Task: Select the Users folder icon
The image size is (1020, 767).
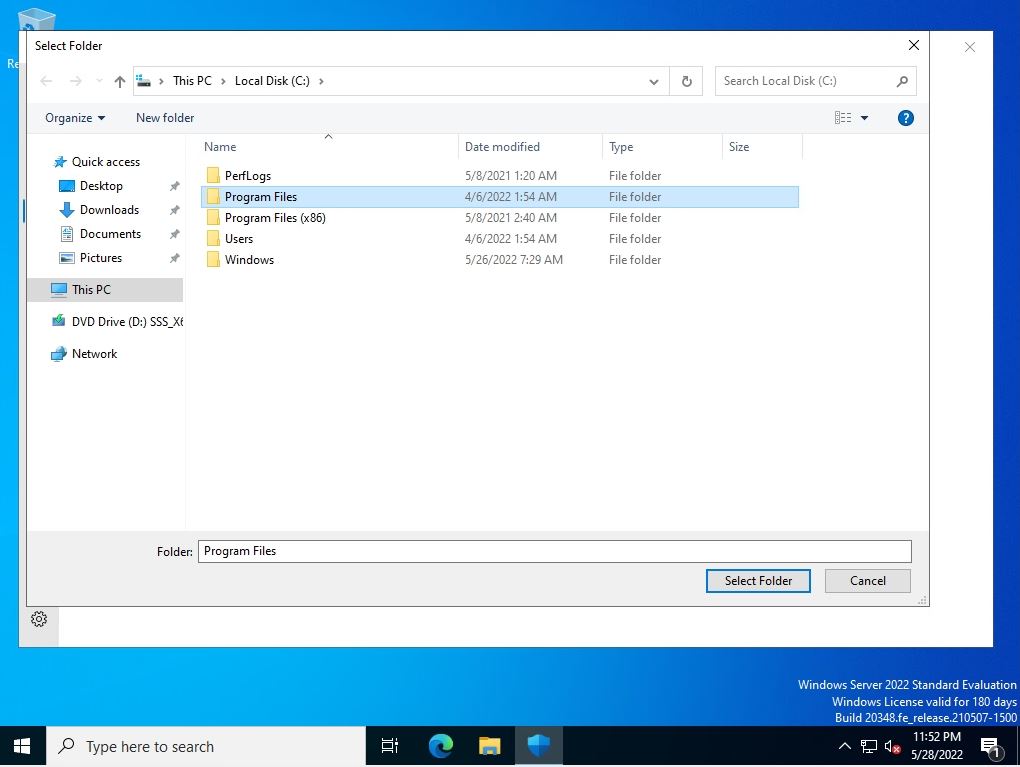Action: click(x=213, y=239)
